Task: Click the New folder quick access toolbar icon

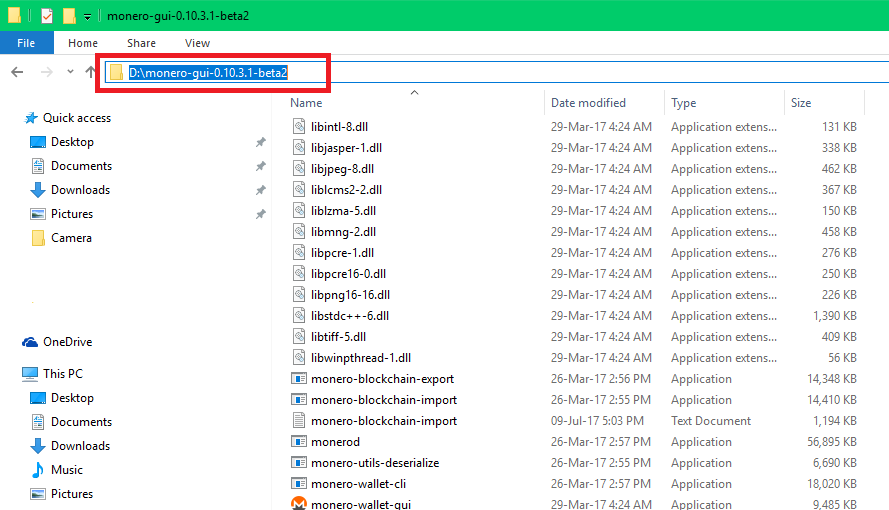Action: [x=69, y=16]
